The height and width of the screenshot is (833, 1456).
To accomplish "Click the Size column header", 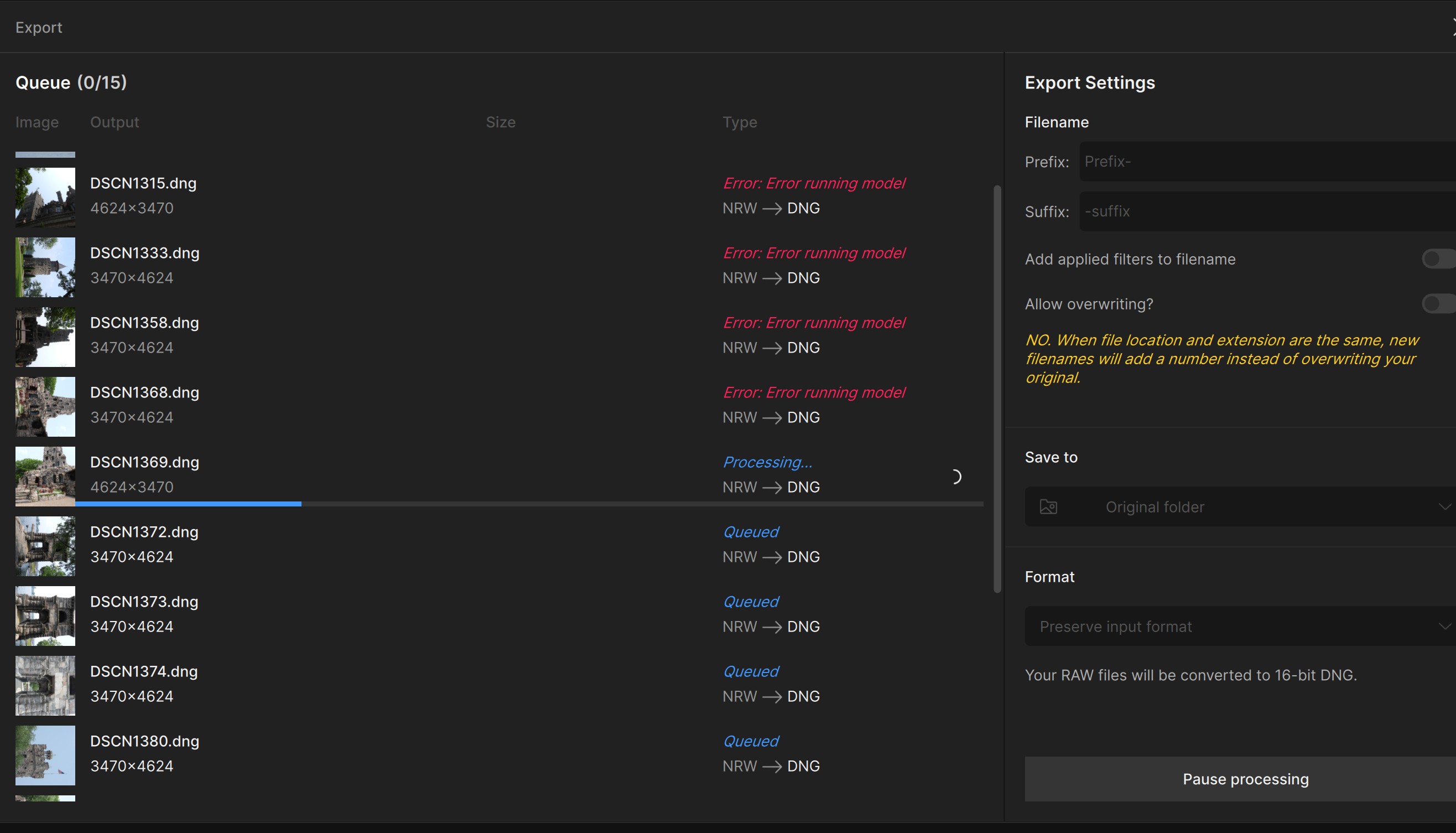I will pyautogui.click(x=500, y=122).
